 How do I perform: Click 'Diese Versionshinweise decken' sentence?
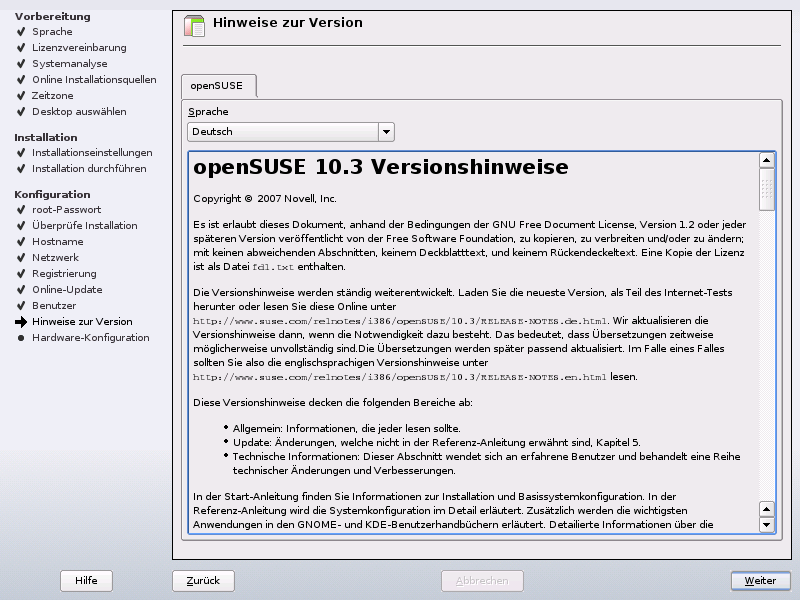(333, 403)
